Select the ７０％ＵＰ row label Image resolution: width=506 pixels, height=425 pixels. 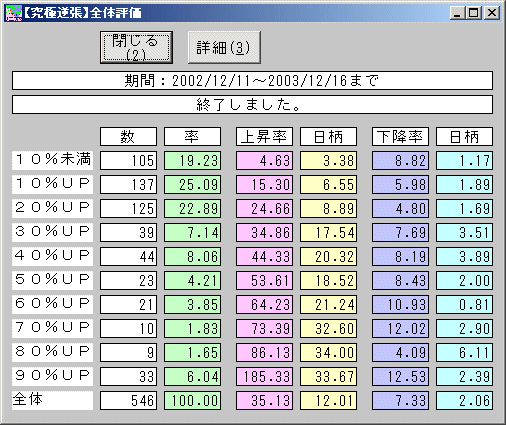click(53, 328)
